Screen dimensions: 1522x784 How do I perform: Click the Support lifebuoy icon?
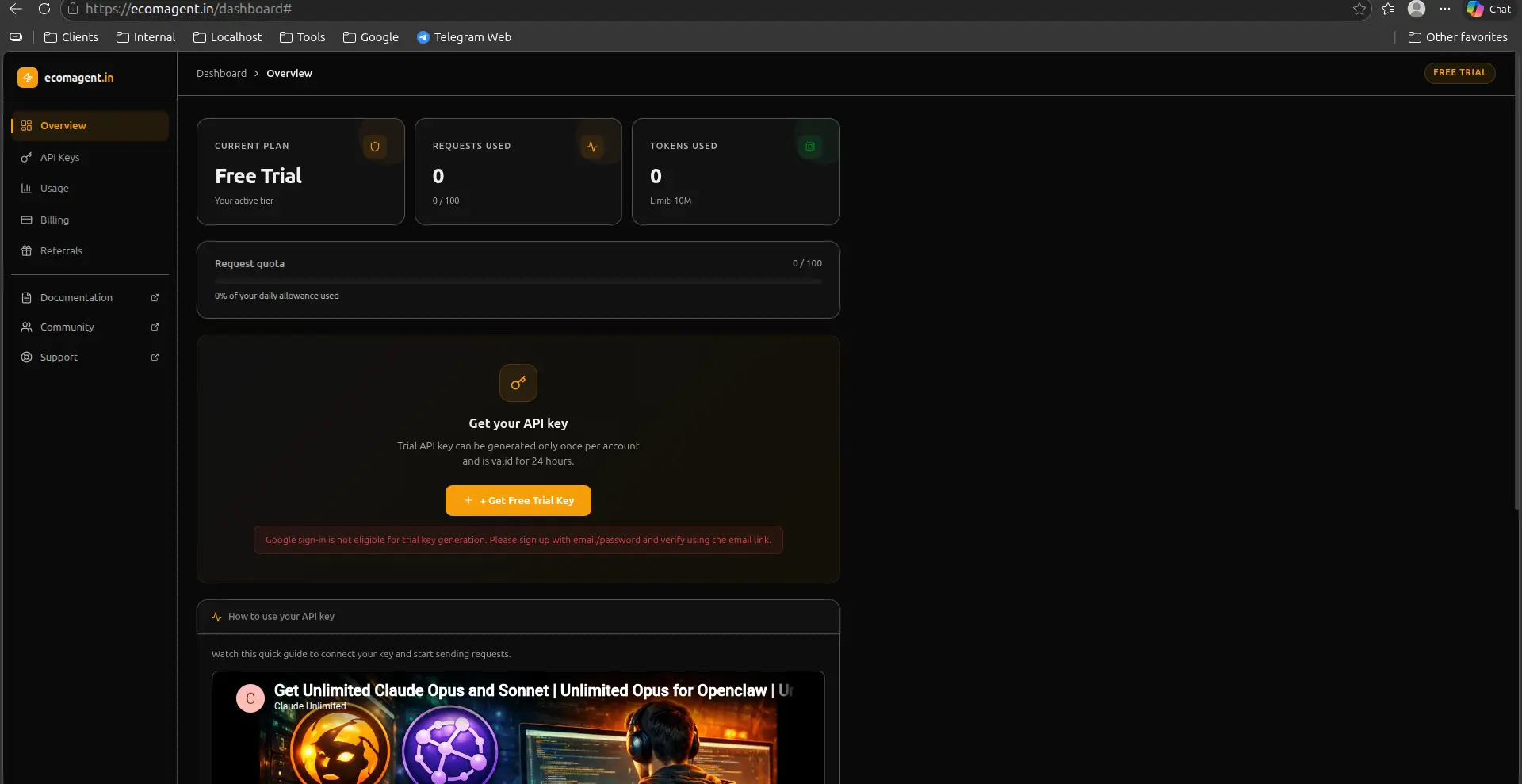tap(26, 357)
